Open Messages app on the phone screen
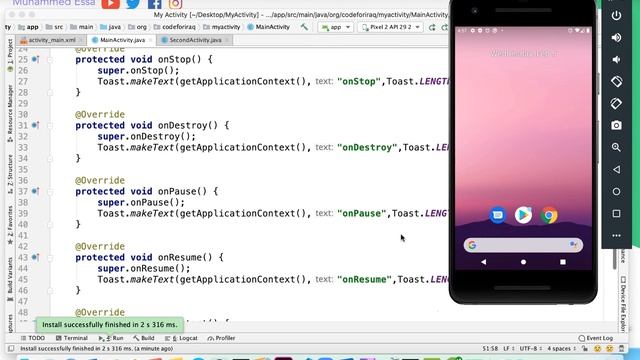Image resolution: width=640 pixels, height=360 pixels. point(497,215)
